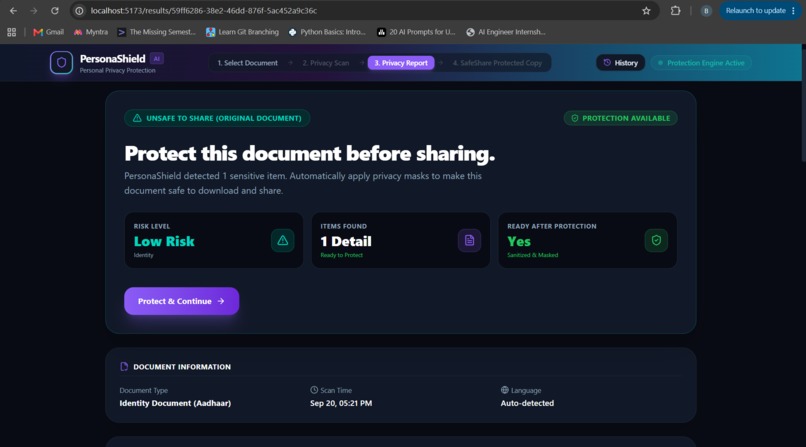The height and width of the screenshot is (447, 806).
Task: Click the browser back arrow
Action: click(x=13, y=11)
